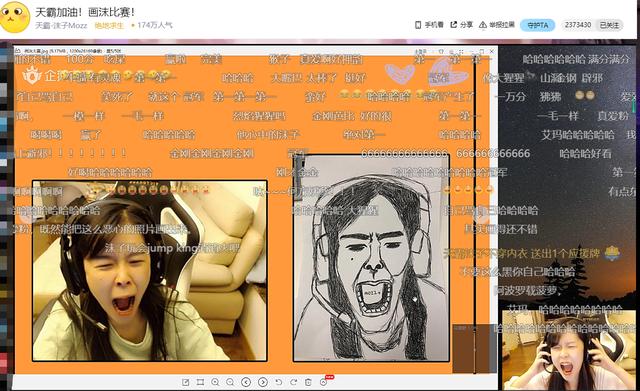Open the streamer's emoji avatar
The width and height of the screenshot is (640, 391).
coord(15,17)
